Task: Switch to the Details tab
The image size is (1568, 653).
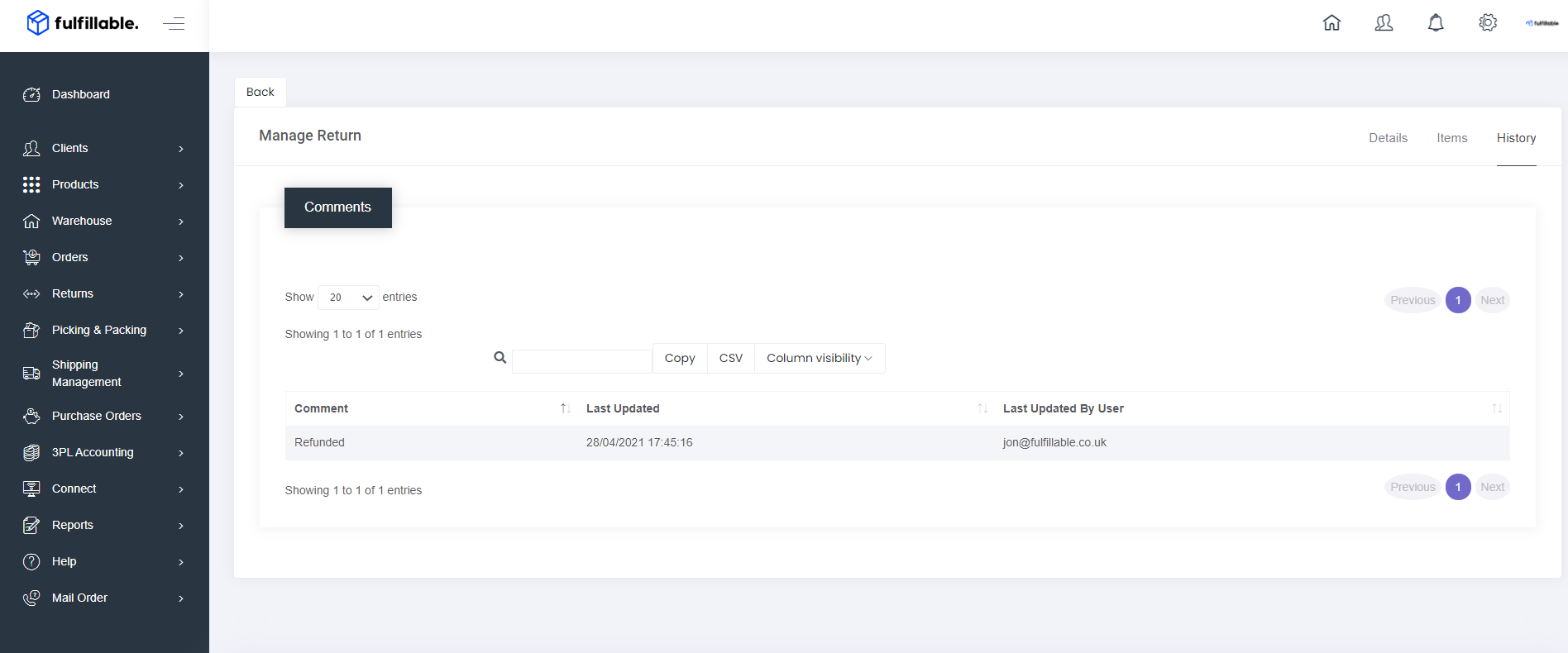Action: [1388, 138]
